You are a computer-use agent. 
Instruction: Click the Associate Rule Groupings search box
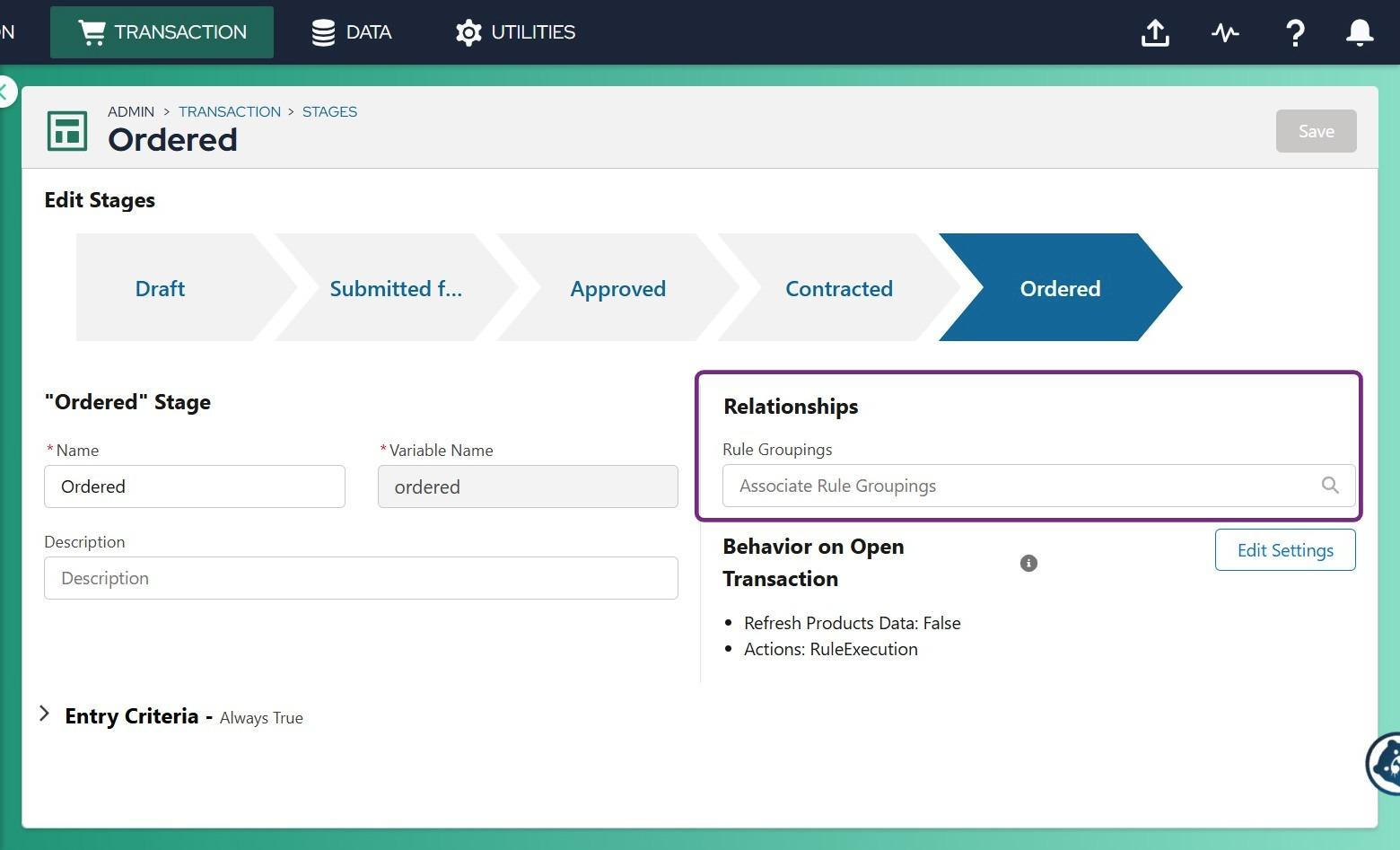[x=1038, y=486]
